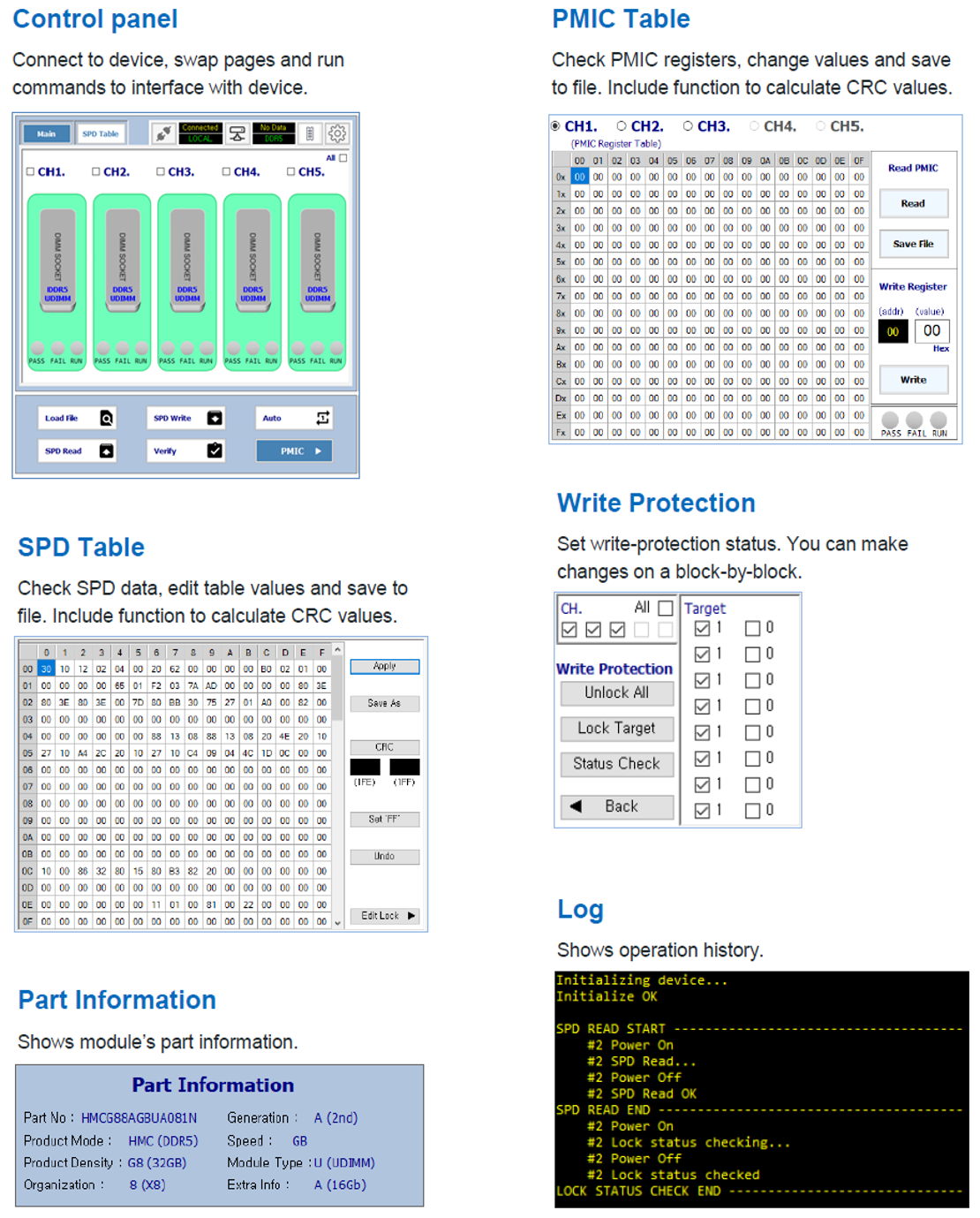Select the CH2 radio button in PMIC Table
Viewport: 980px width, 1218px height.
622,126
